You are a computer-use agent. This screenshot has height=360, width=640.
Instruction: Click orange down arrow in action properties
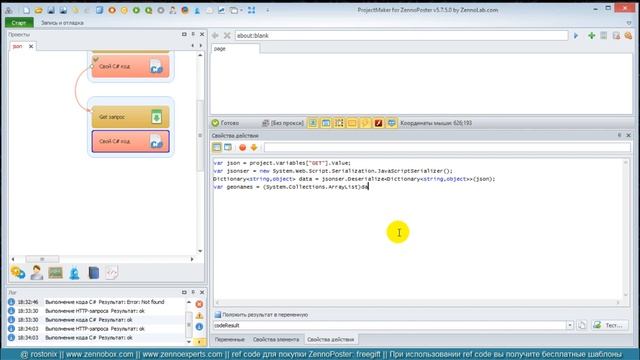tap(254, 147)
